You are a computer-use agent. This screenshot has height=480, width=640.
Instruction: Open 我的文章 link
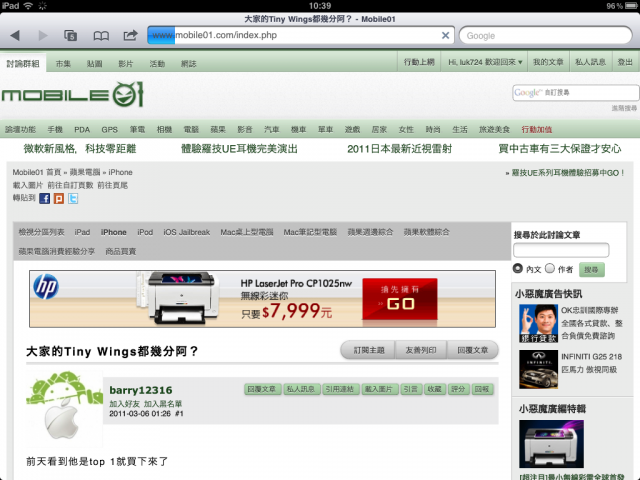click(548, 62)
